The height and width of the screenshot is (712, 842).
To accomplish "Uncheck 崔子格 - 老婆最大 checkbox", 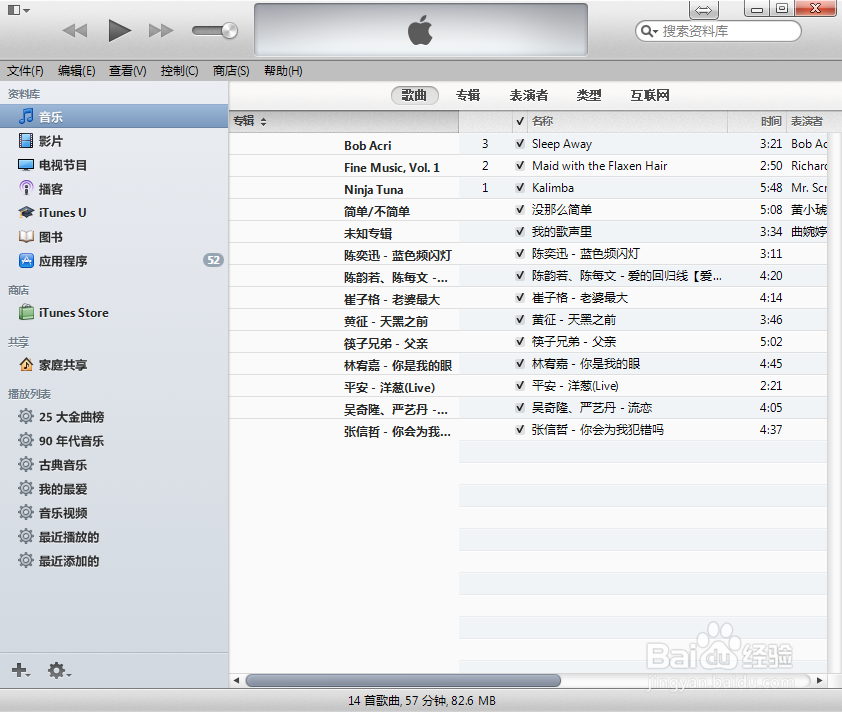I will (x=520, y=297).
